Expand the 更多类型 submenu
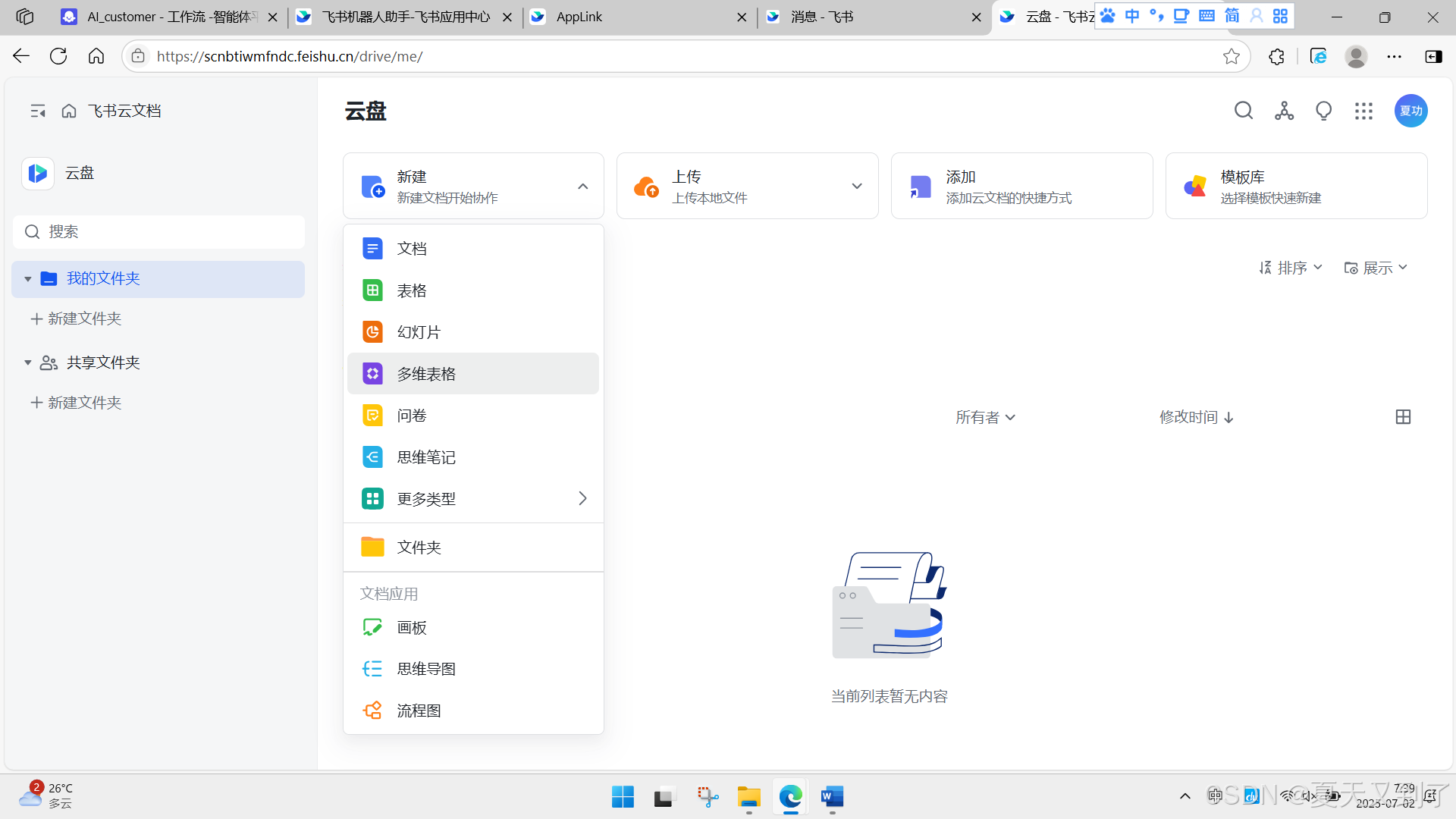Screen dimensions: 1456x819 [582, 498]
